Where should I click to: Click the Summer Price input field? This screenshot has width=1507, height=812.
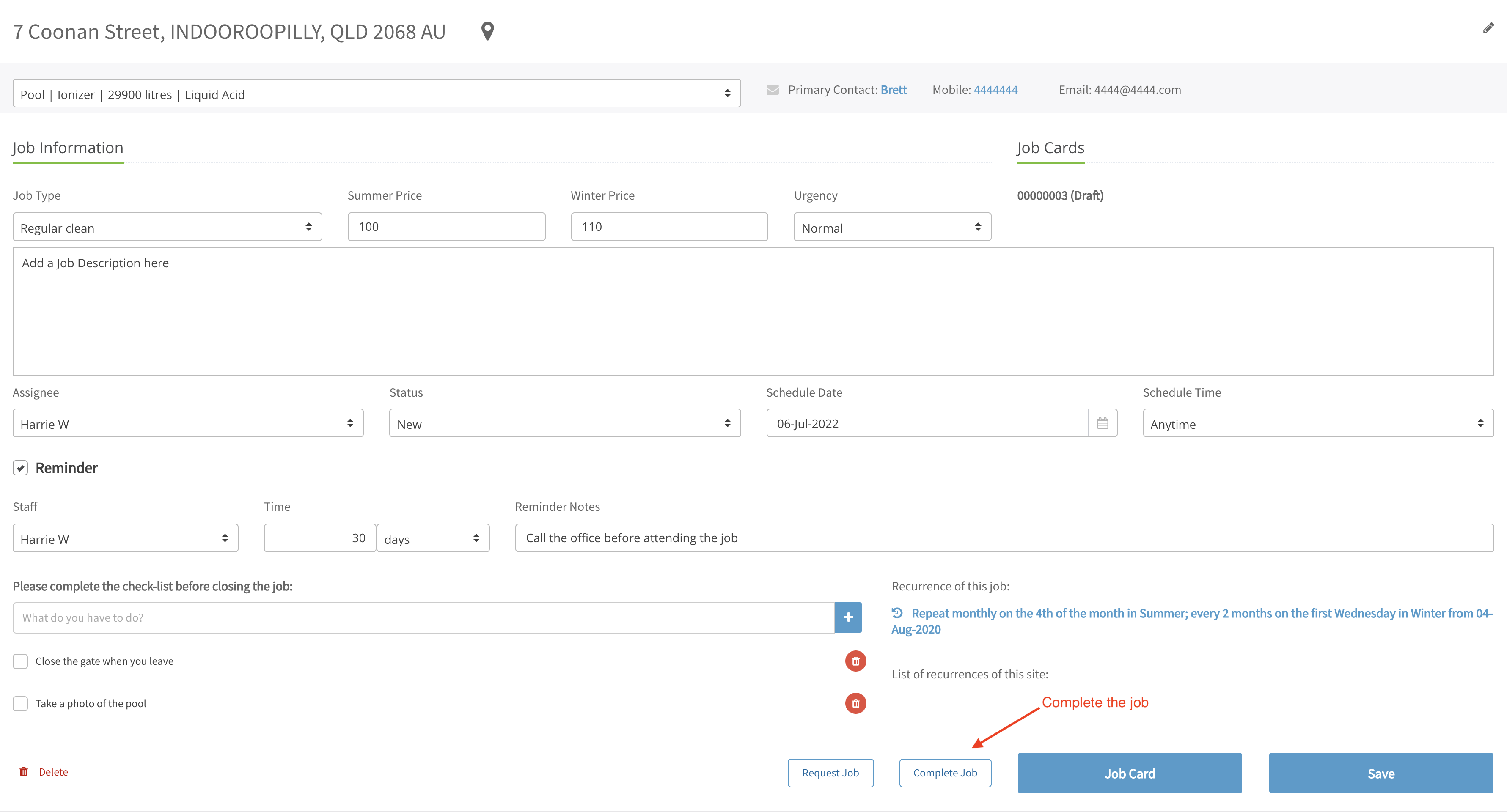click(446, 227)
